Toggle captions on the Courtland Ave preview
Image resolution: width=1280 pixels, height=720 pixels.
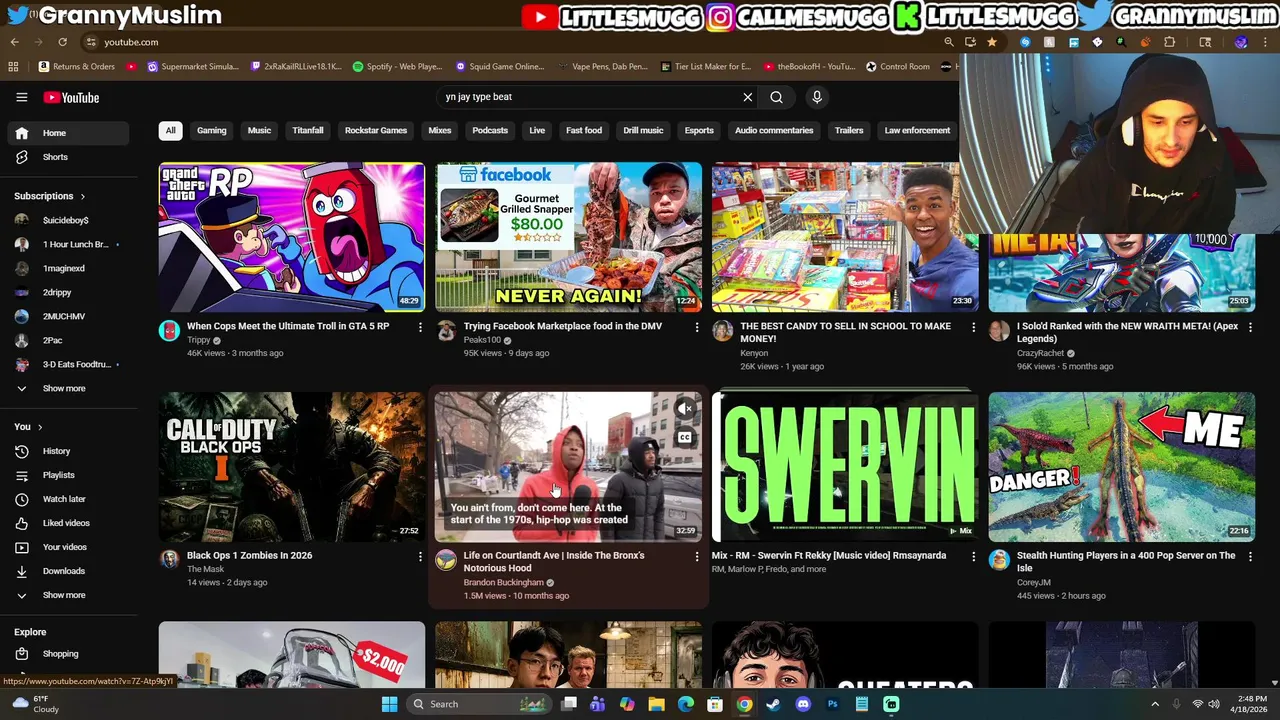pos(685,437)
